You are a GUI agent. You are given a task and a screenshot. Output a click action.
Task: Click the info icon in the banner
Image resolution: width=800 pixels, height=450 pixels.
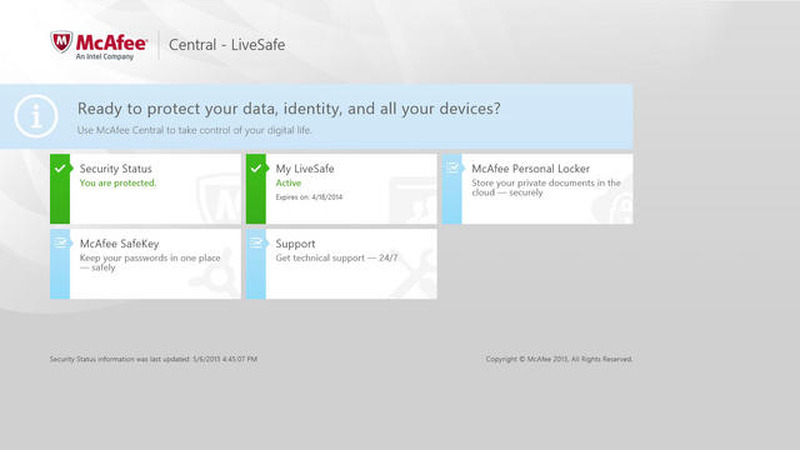pyautogui.click(x=36, y=117)
